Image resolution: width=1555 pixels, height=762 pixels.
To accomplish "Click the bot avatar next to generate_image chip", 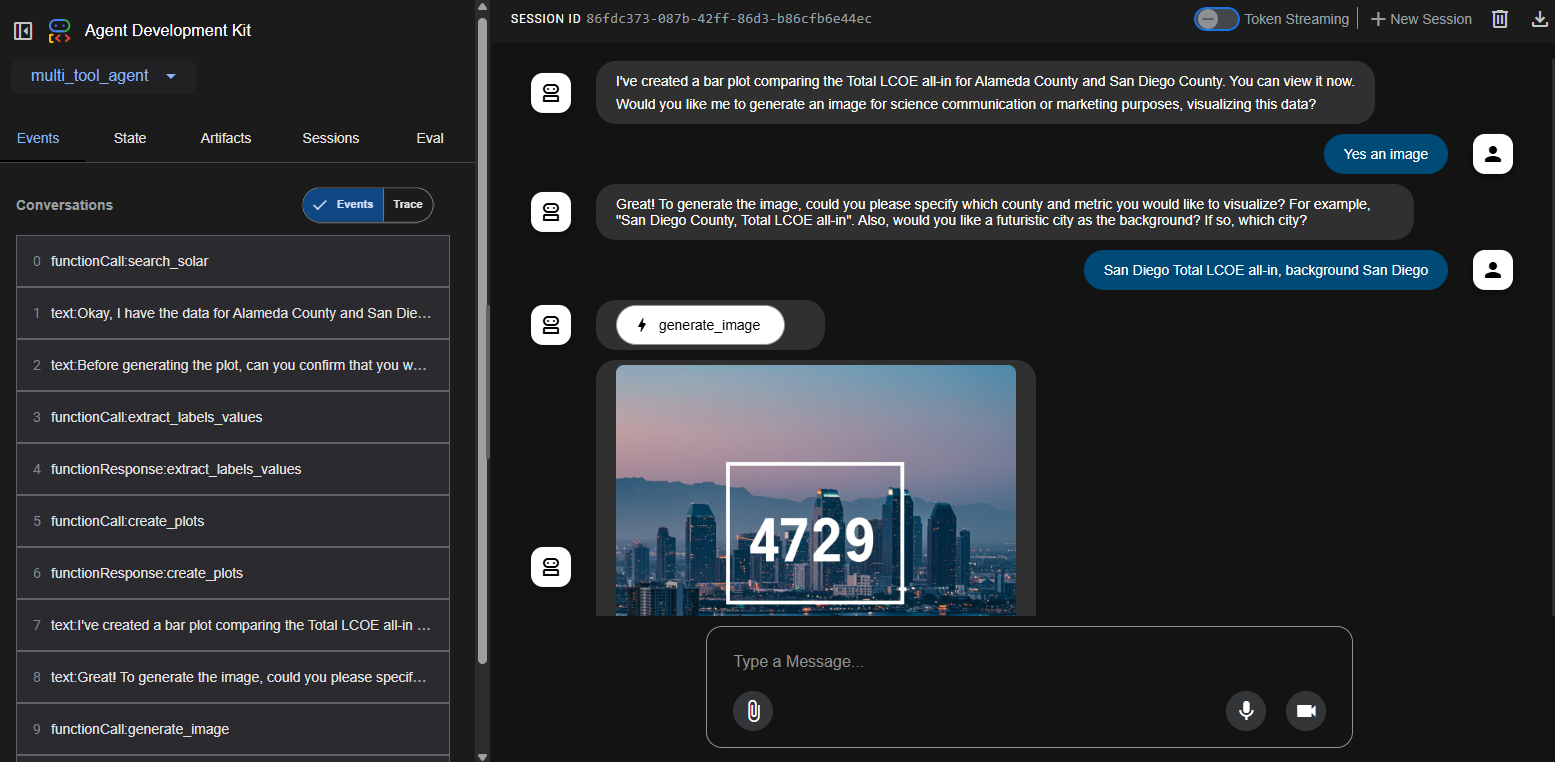I will 550,325.
